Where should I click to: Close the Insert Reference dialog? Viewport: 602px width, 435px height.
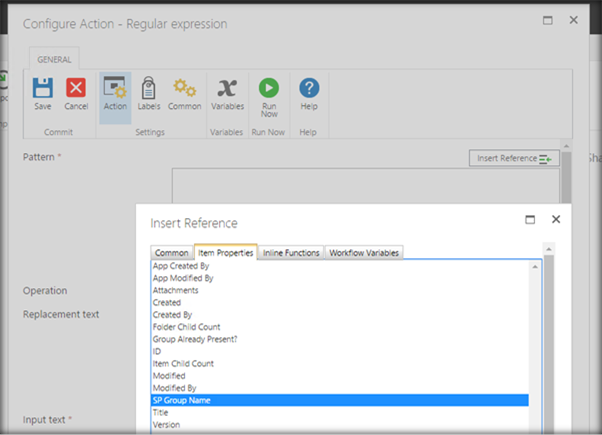(556, 219)
